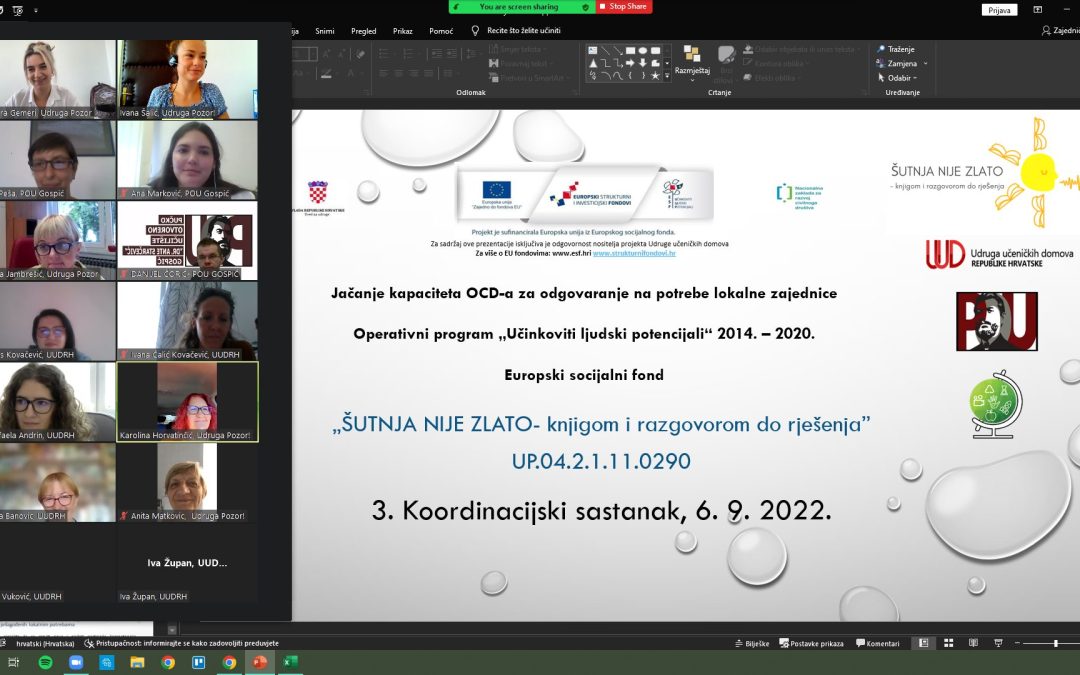The width and height of the screenshot is (1080, 675).
Task: Open Spotify from the taskbar
Action: coord(44,662)
